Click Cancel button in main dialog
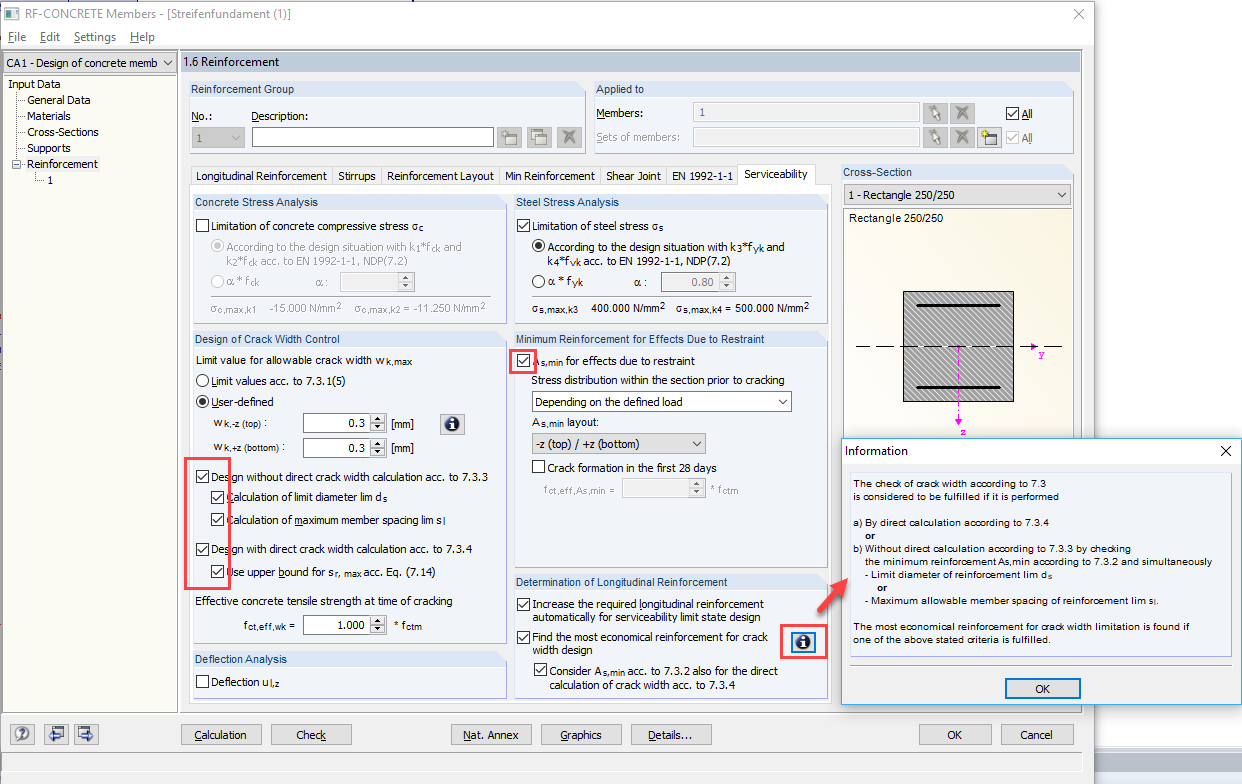 point(1036,735)
